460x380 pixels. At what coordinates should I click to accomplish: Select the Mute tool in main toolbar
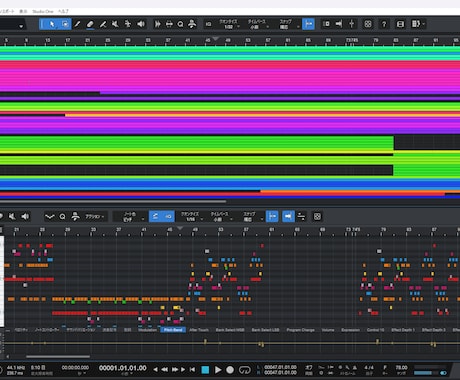115,24
